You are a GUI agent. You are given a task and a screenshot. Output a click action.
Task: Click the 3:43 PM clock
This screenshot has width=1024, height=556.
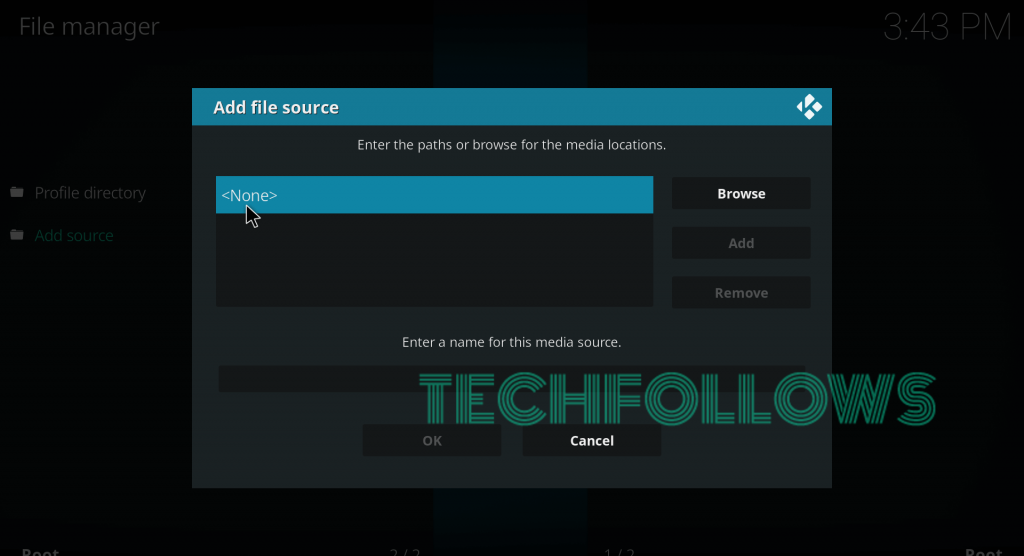coord(947,27)
